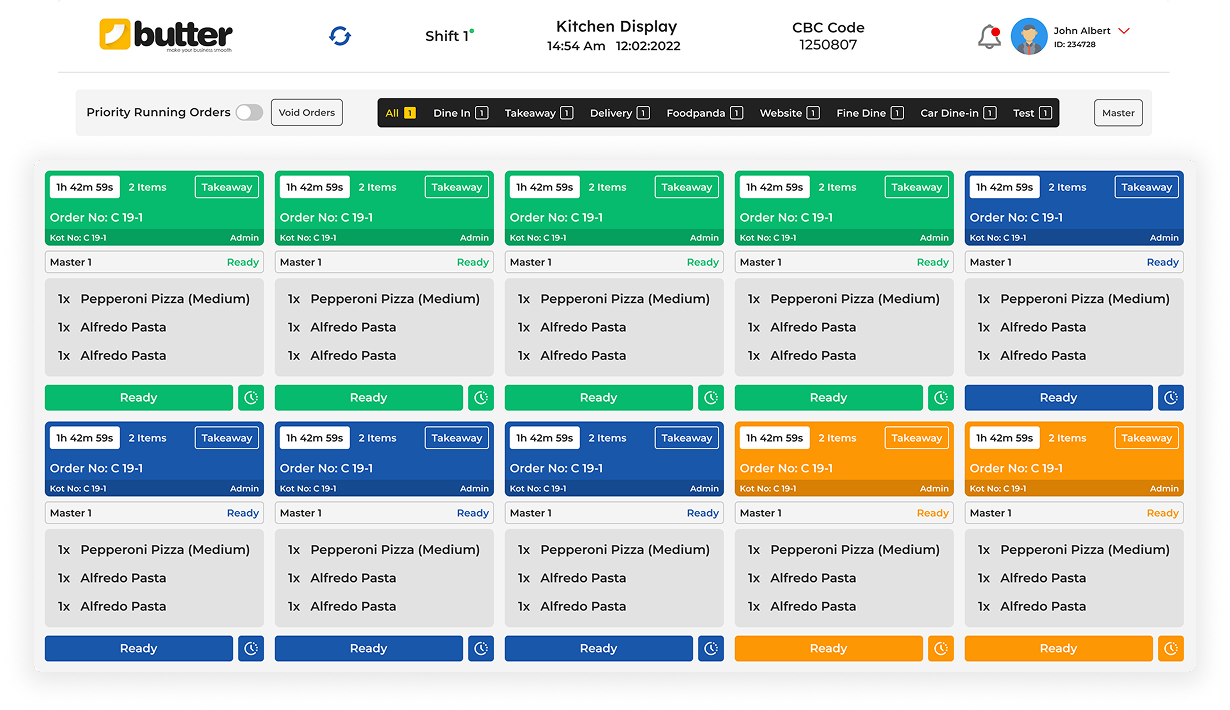
Task: Click clock icon on the bottom-left blue card
Action: [x=251, y=649]
